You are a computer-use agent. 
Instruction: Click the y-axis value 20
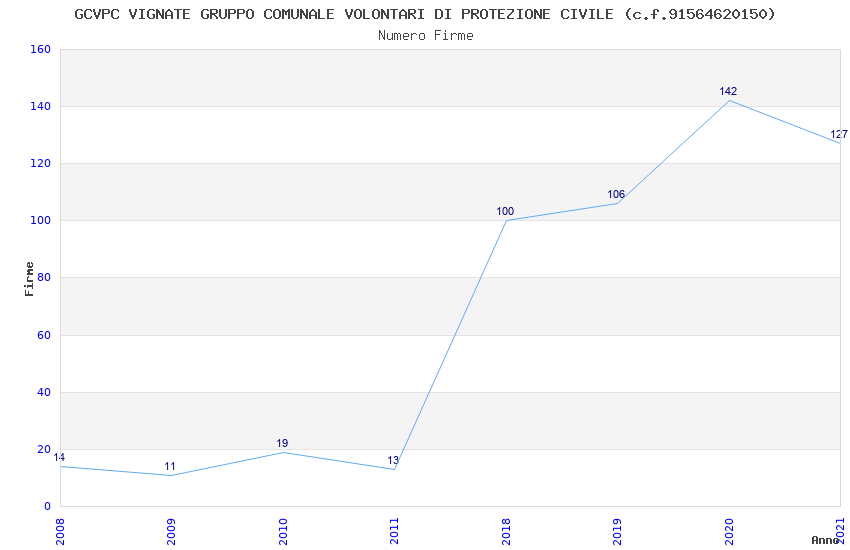[x=44, y=449]
